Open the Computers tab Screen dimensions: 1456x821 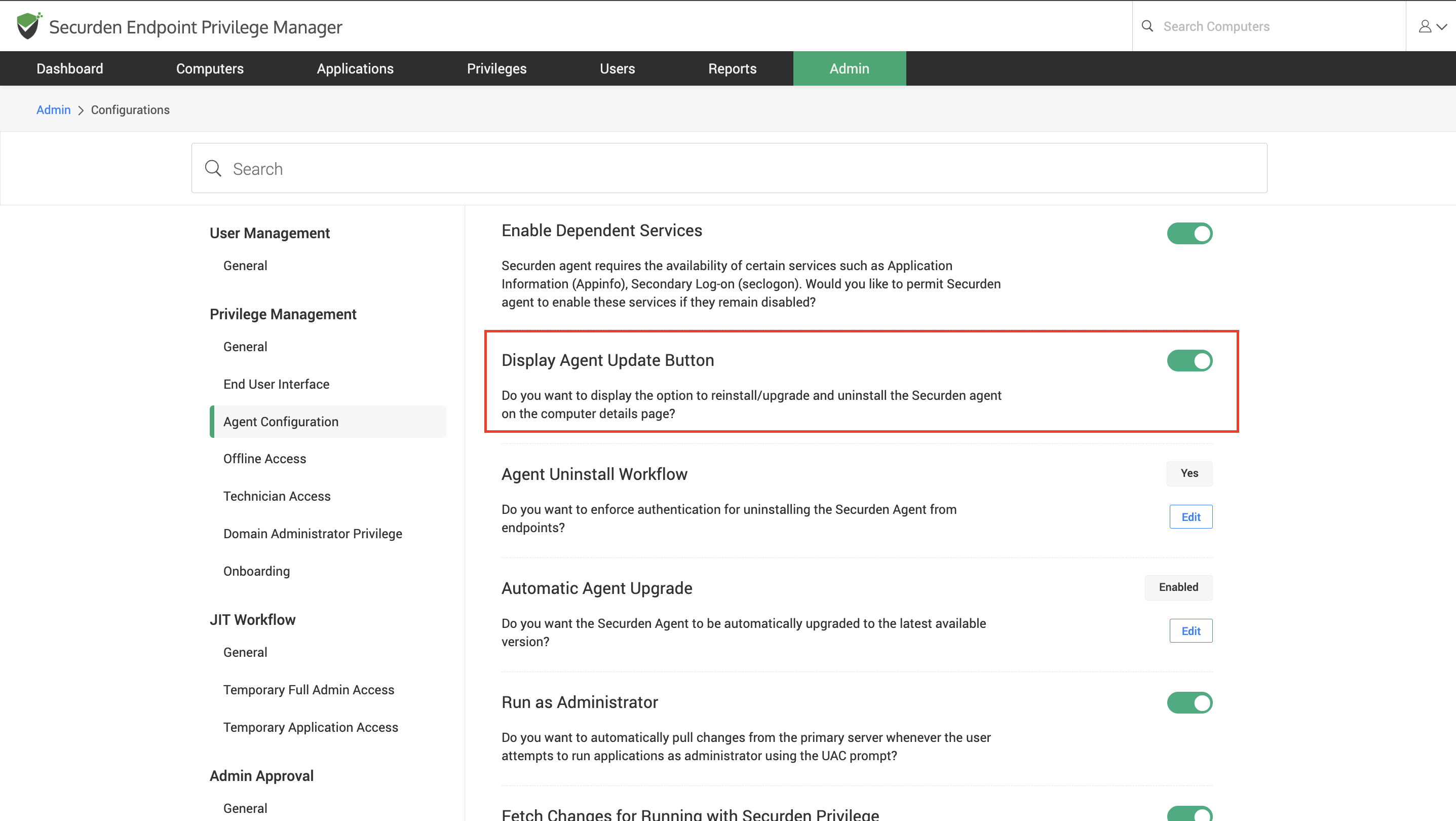pyautogui.click(x=210, y=68)
